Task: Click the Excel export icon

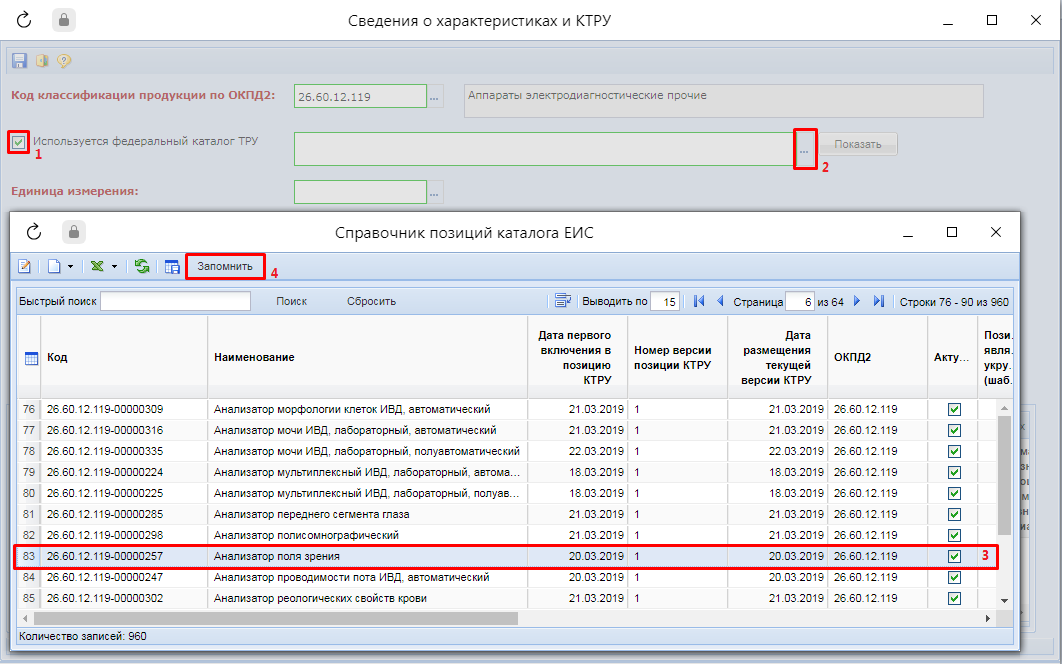Action: tap(97, 267)
